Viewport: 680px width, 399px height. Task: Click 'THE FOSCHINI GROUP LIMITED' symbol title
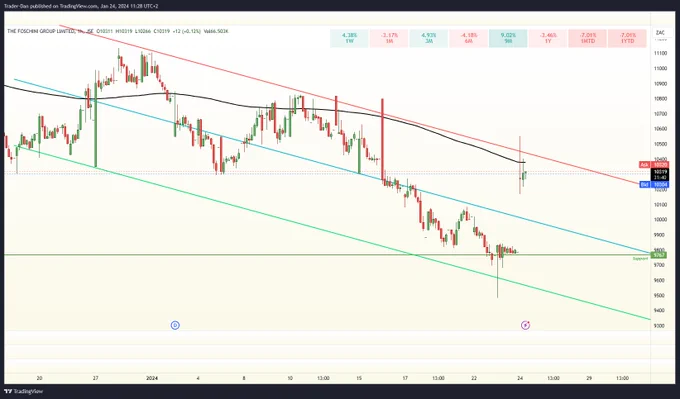click(41, 31)
